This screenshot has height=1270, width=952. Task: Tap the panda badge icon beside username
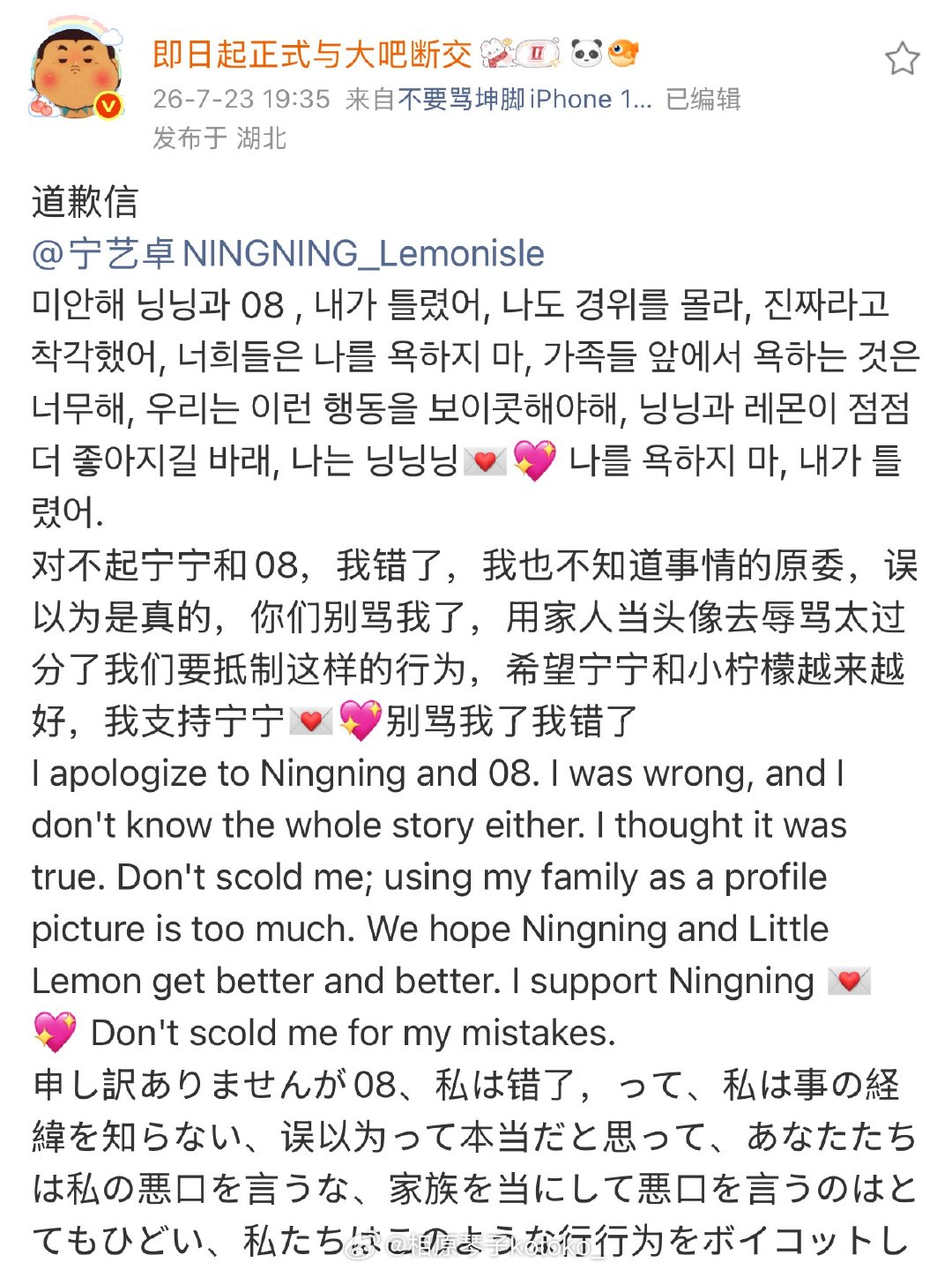click(x=586, y=54)
